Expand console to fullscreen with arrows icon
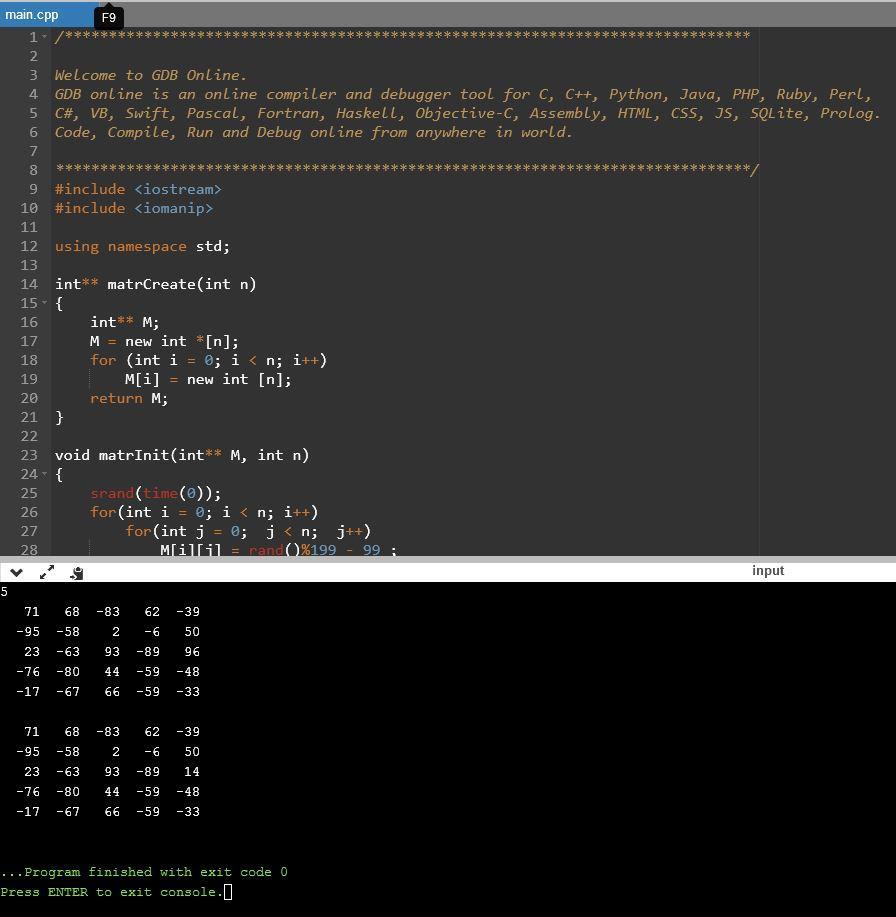 tap(47, 572)
